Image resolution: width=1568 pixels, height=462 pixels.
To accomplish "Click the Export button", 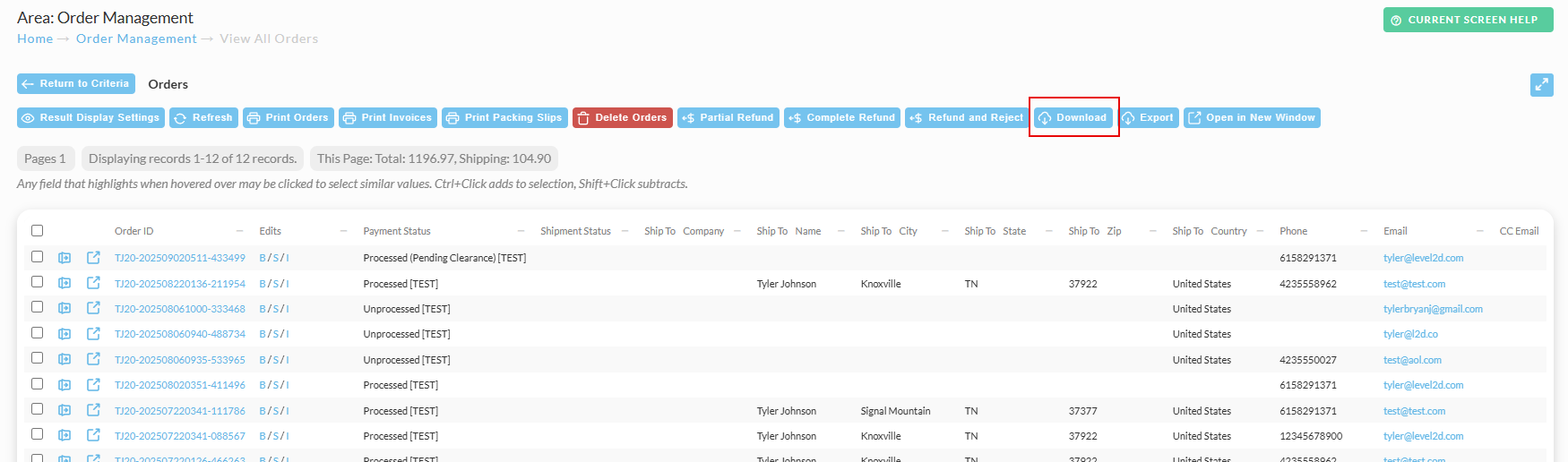I will tap(1148, 117).
